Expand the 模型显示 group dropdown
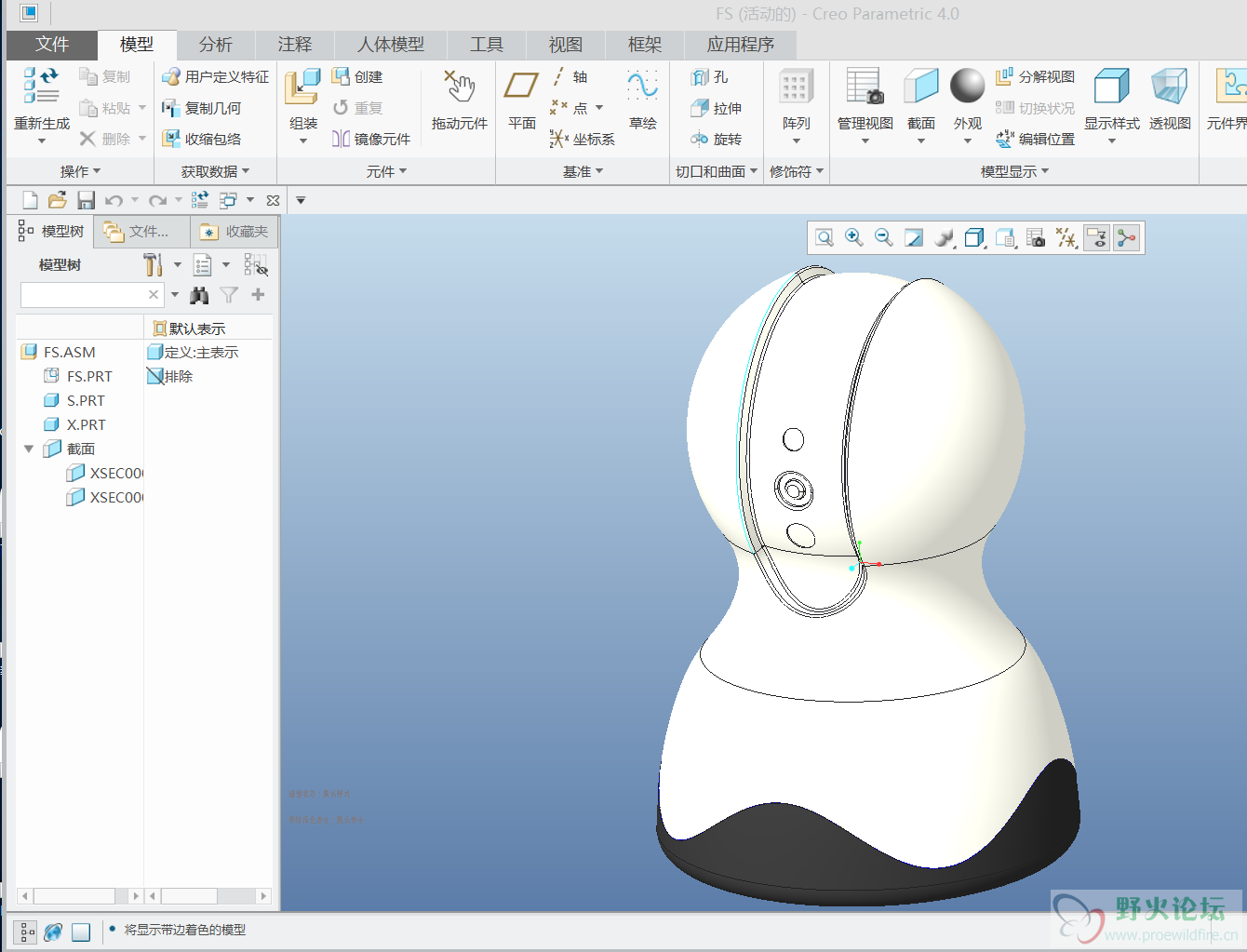The image size is (1247, 952). coord(1014,171)
